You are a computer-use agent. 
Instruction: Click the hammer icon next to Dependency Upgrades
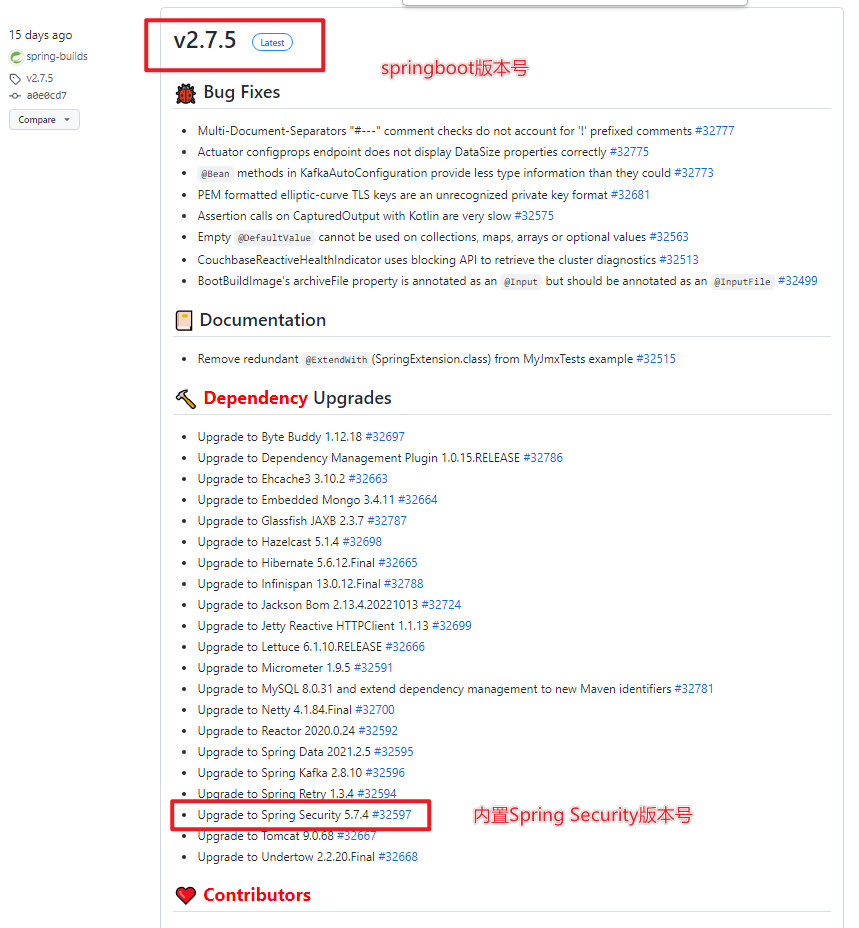(186, 398)
